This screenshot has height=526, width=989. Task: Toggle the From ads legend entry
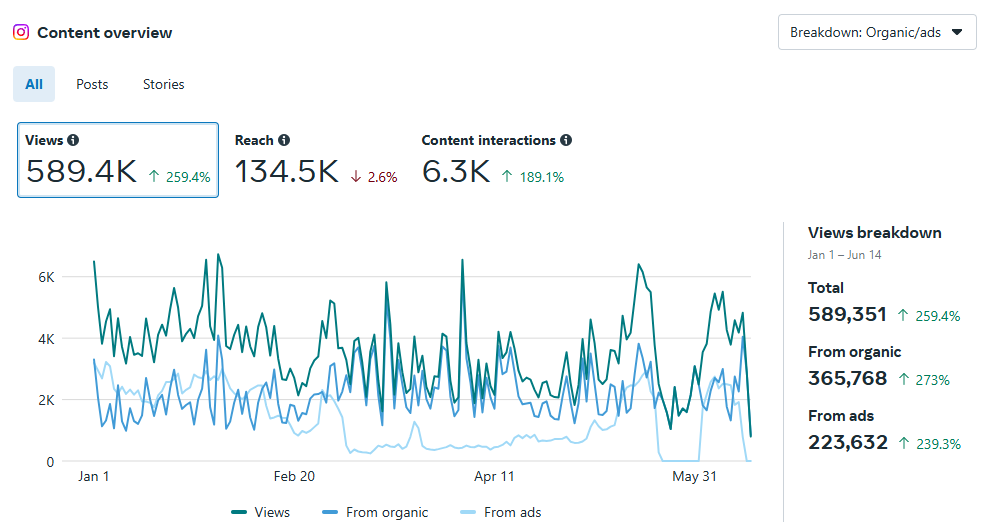pos(500,512)
